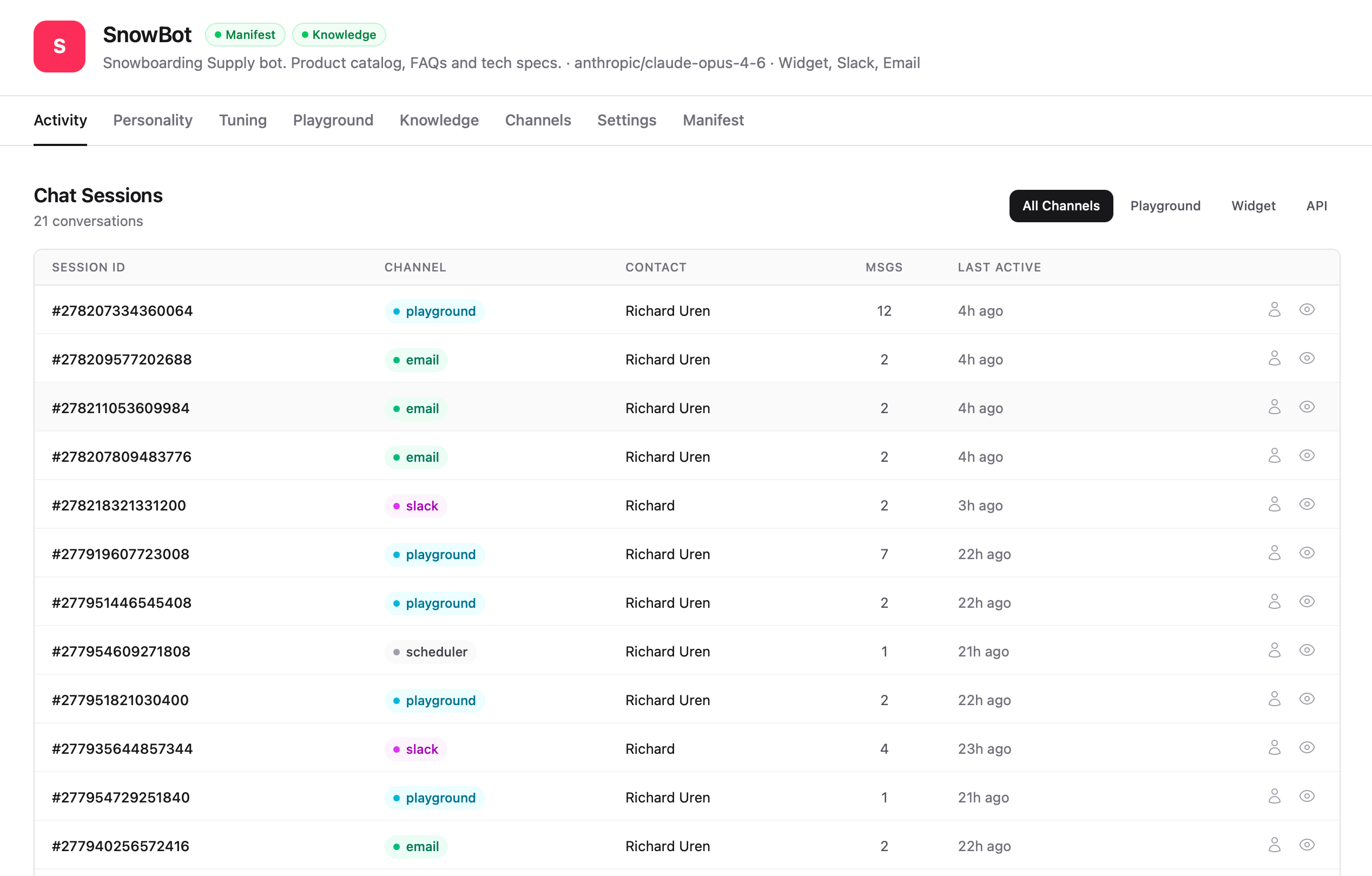View details via eye icon on the slack session #278218321331200
This screenshot has width=1372, height=876.
(x=1307, y=504)
